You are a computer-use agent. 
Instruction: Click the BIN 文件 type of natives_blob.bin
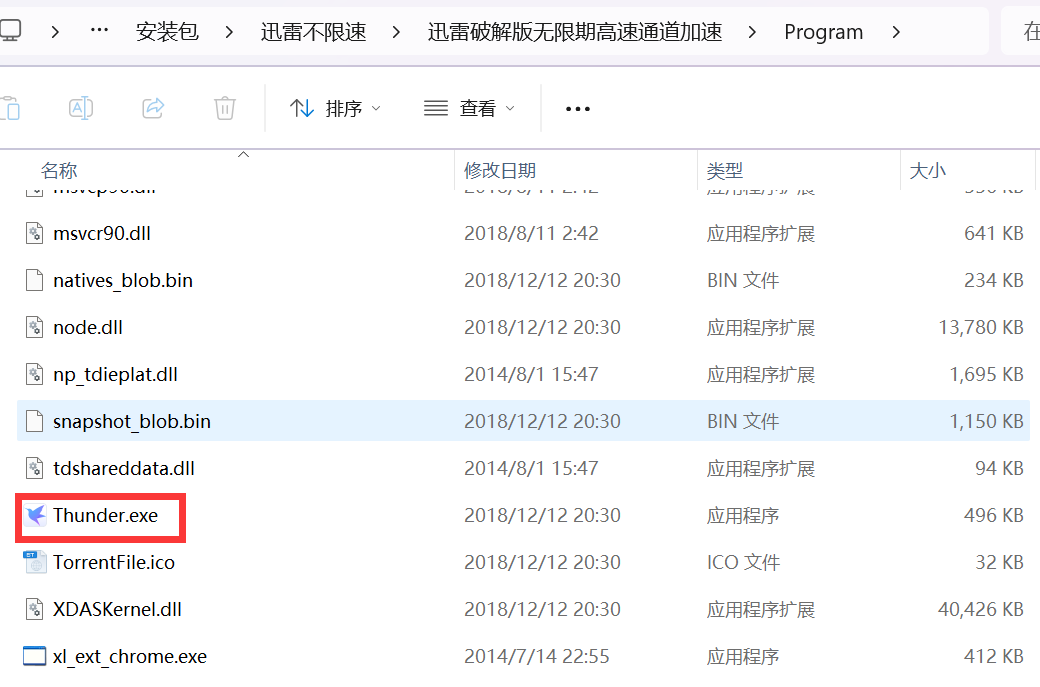pyautogui.click(x=743, y=281)
